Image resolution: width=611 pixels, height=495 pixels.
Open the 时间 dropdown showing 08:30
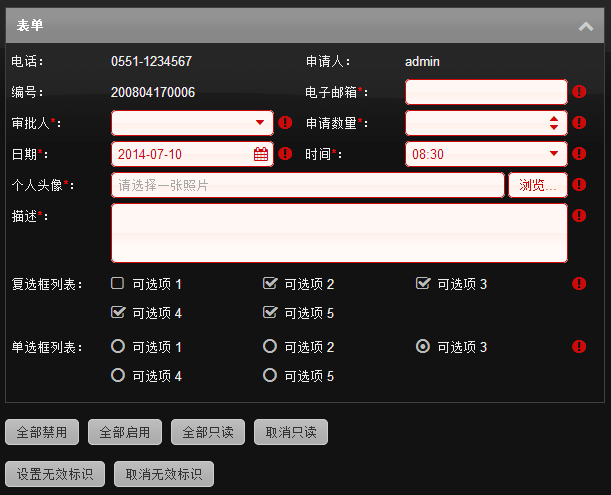tap(554, 154)
